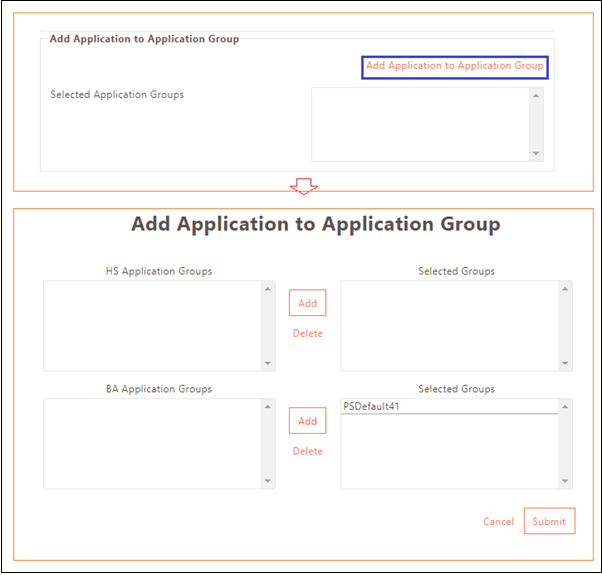Cancel the Add Application to Group dialog
Screen dimensions: 602x575
[498, 522]
